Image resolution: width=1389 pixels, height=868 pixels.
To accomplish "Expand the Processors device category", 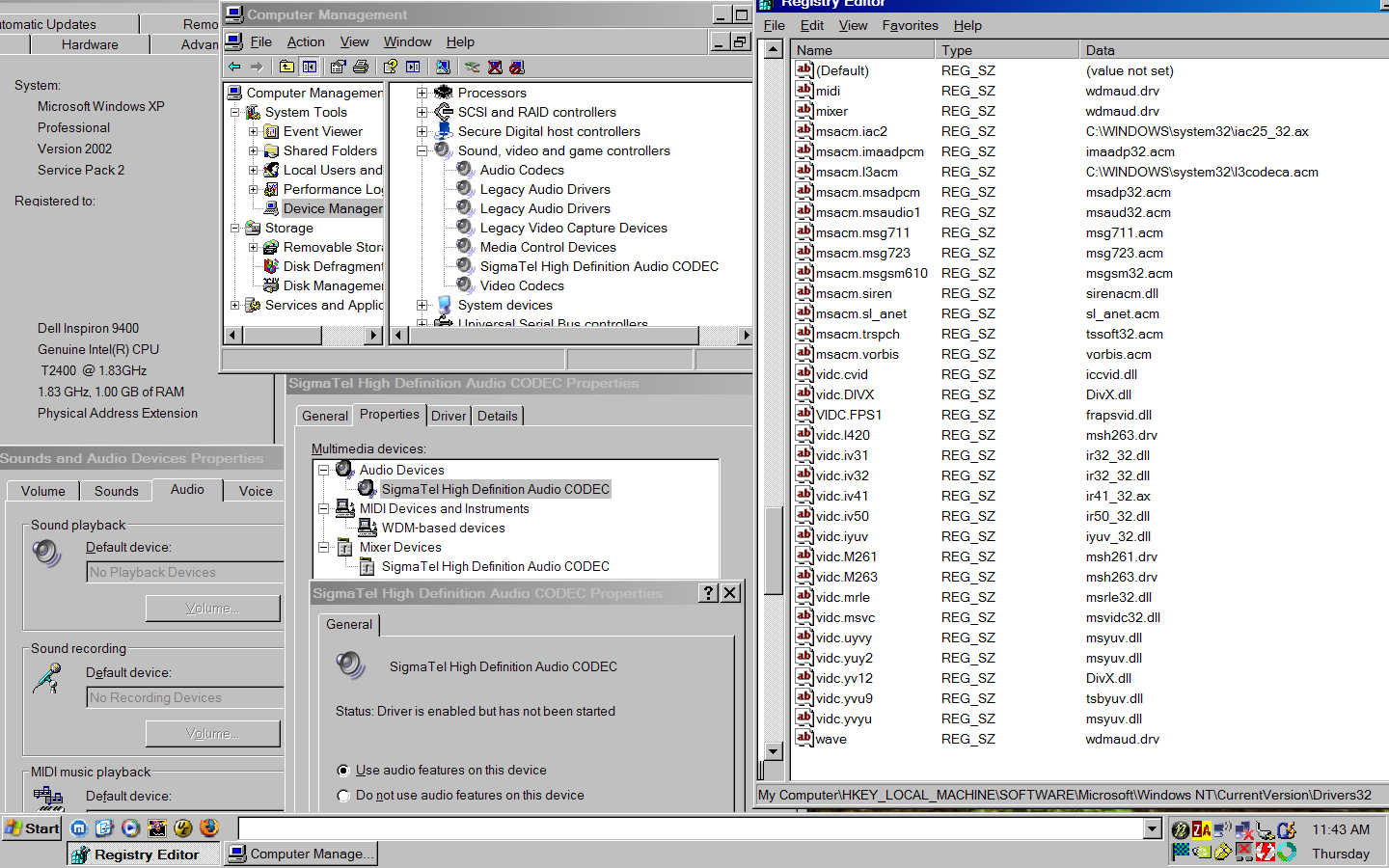I will click(422, 93).
